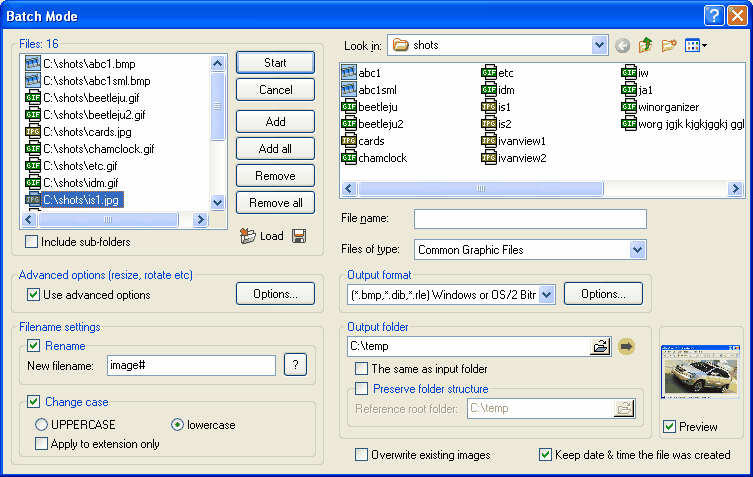The width and height of the screenshot is (753, 477).
Task: Click the back navigation arrow icon
Action: pos(623,45)
